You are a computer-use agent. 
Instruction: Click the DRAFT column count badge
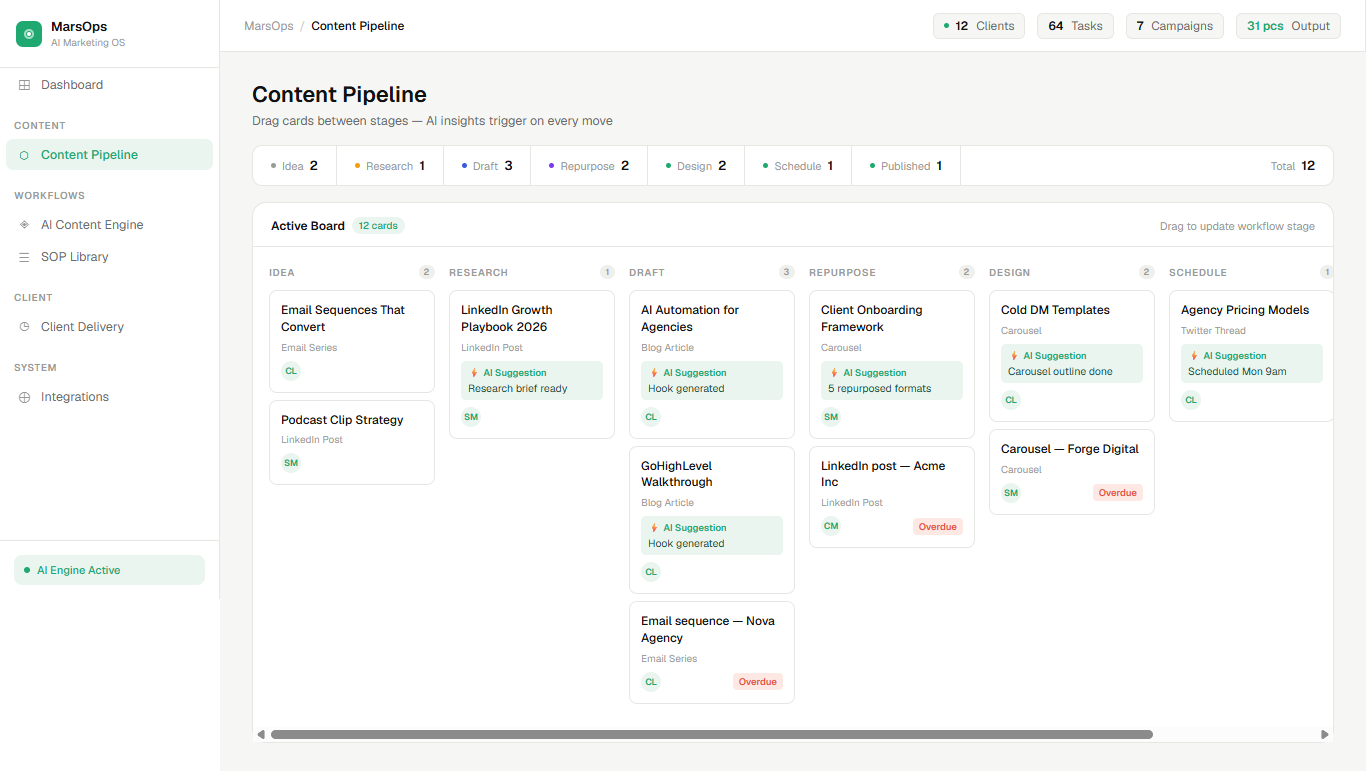pyautogui.click(x=787, y=272)
